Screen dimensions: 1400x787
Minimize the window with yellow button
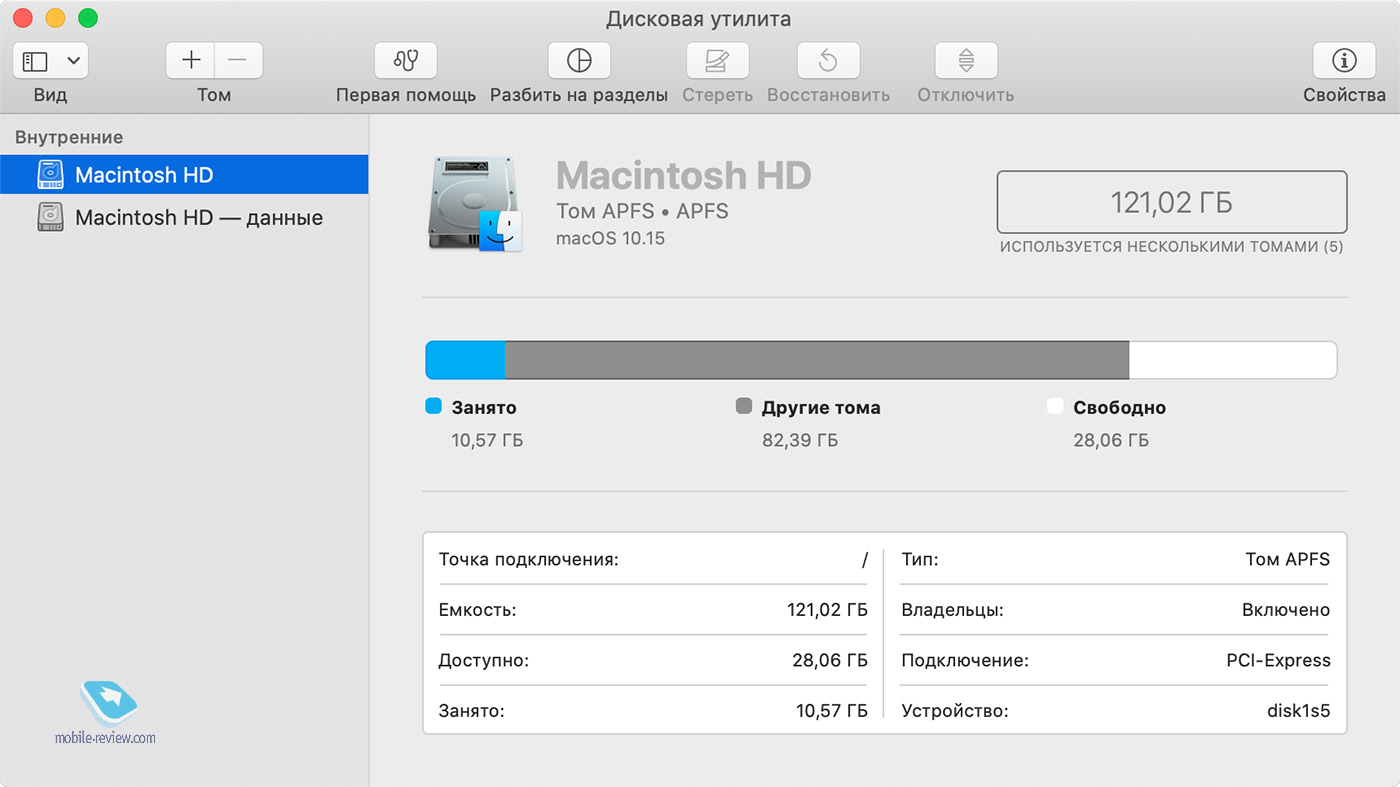pos(55,18)
